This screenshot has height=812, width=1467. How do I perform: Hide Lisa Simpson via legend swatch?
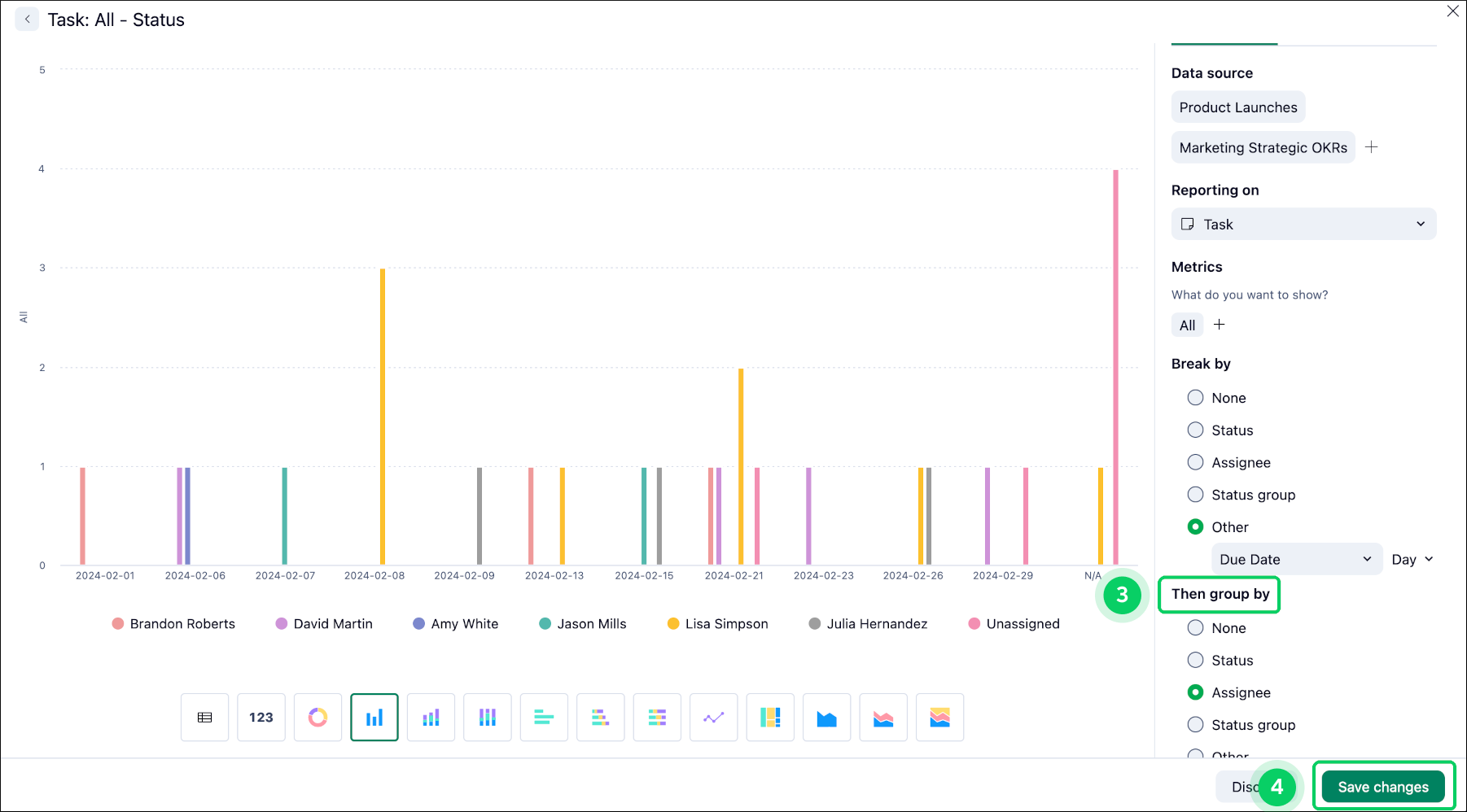pyautogui.click(x=672, y=623)
